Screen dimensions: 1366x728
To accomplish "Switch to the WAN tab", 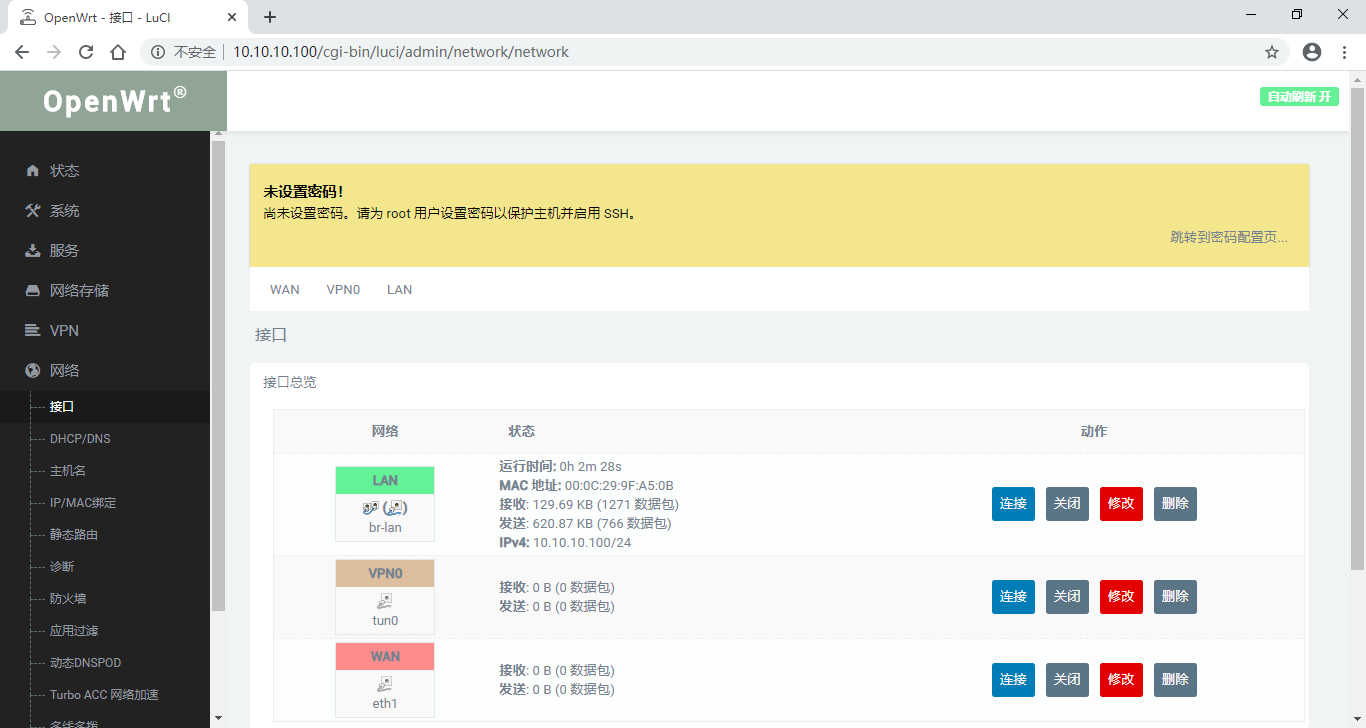I will point(285,290).
